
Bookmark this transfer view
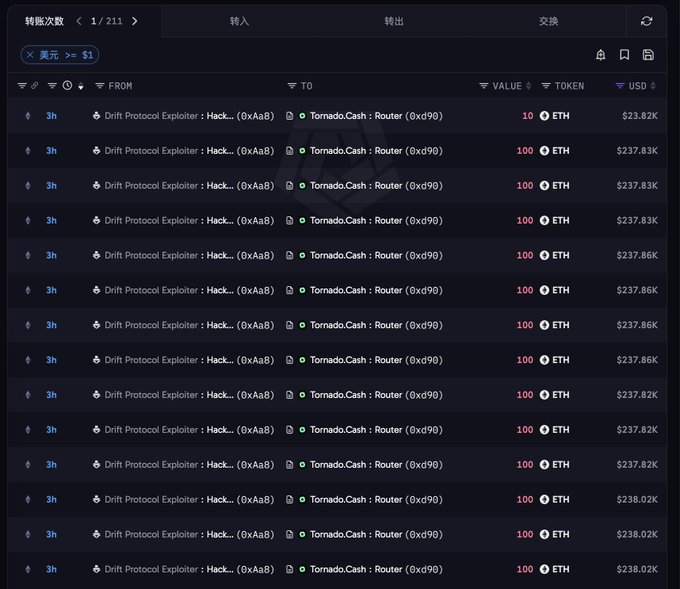pyautogui.click(x=624, y=55)
